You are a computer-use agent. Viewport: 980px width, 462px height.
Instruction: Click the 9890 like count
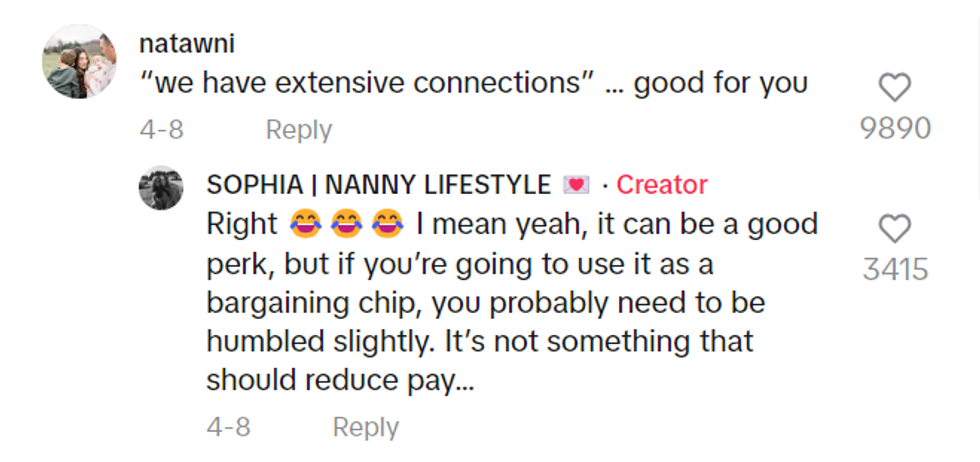click(x=895, y=128)
